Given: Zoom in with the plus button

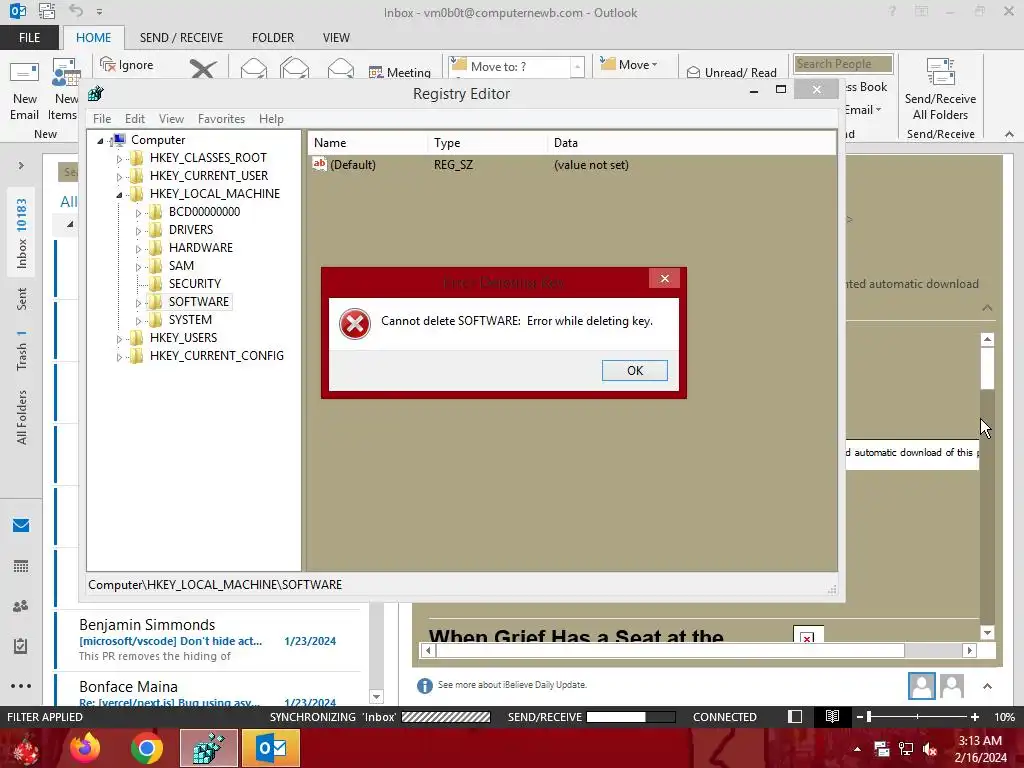Looking at the screenshot, I should 974,717.
